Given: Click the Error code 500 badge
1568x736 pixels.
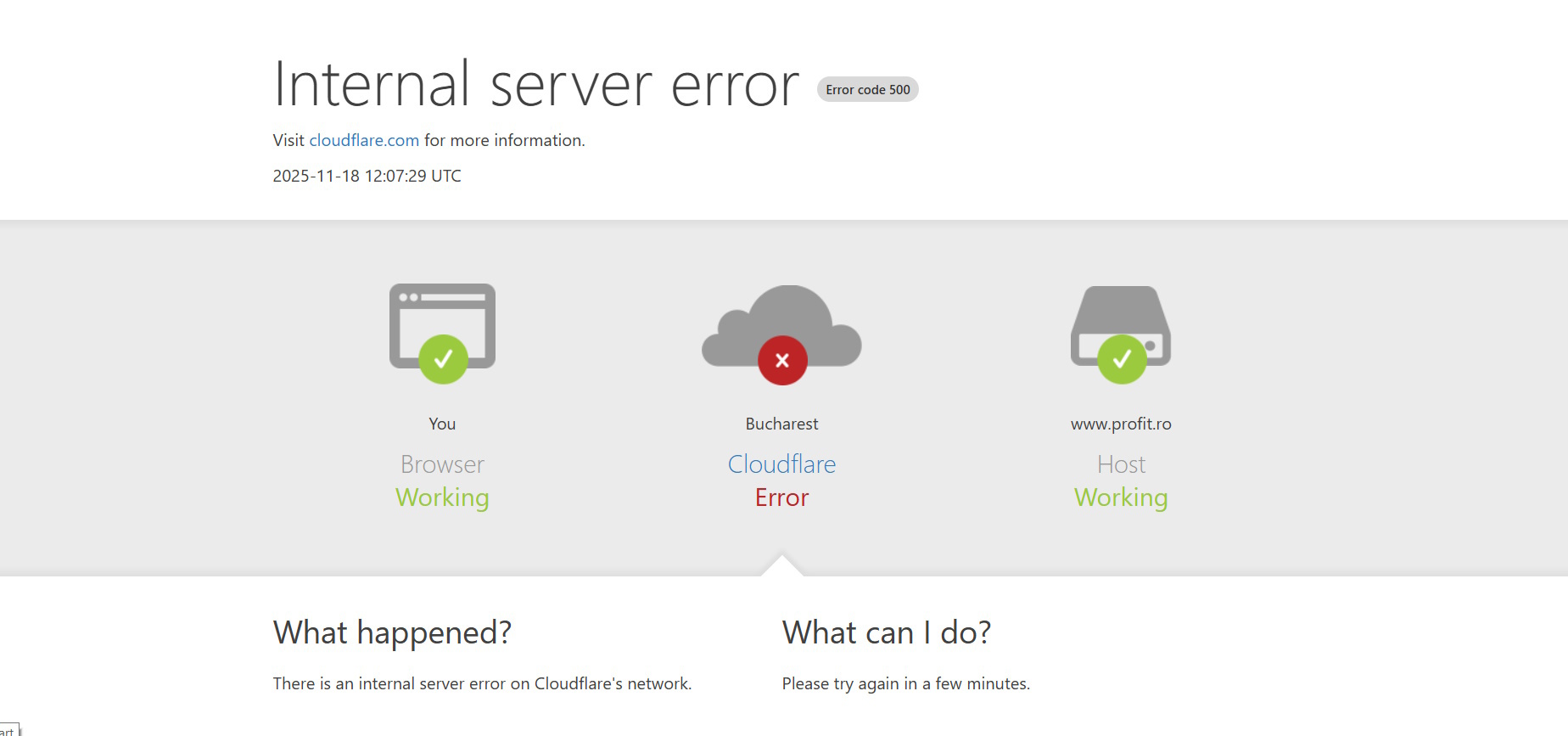Looking at the screenshot, I should tap(867, 90).
